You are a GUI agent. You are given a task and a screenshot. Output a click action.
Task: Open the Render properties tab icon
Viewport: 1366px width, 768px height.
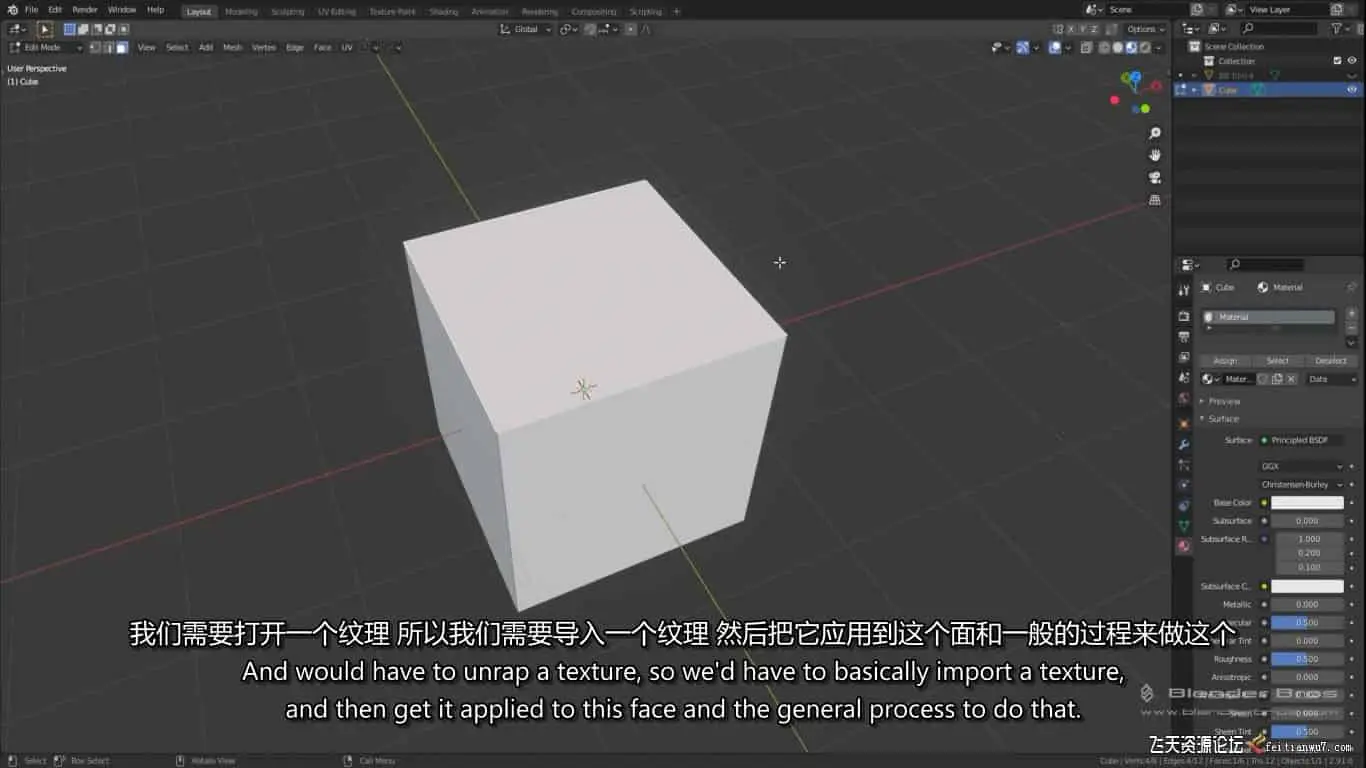click(x=1184, y=316)
